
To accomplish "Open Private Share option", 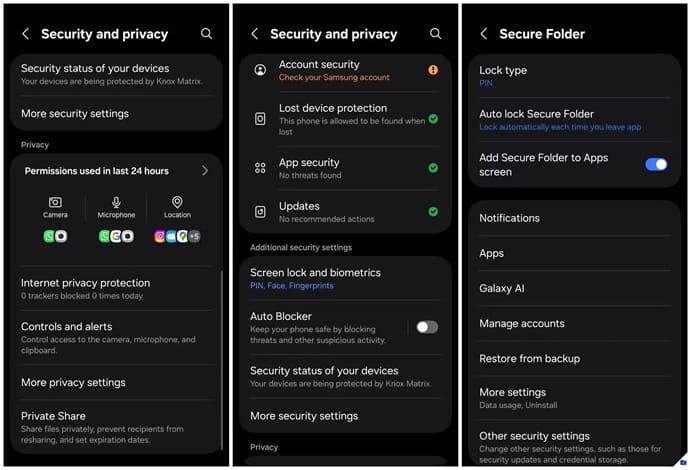I will pos(116,427).
